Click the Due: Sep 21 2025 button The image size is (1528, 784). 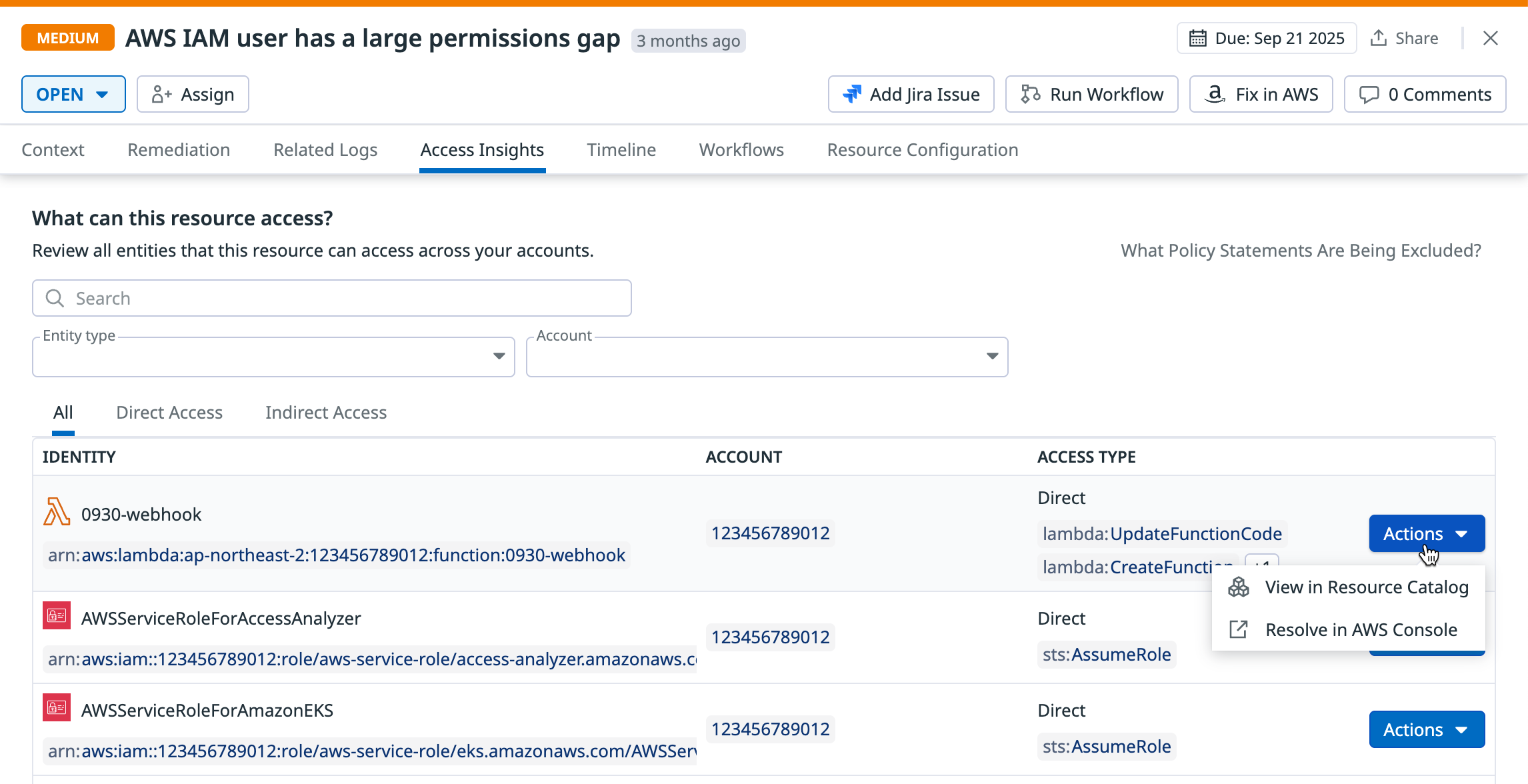tap(1267, 38)
